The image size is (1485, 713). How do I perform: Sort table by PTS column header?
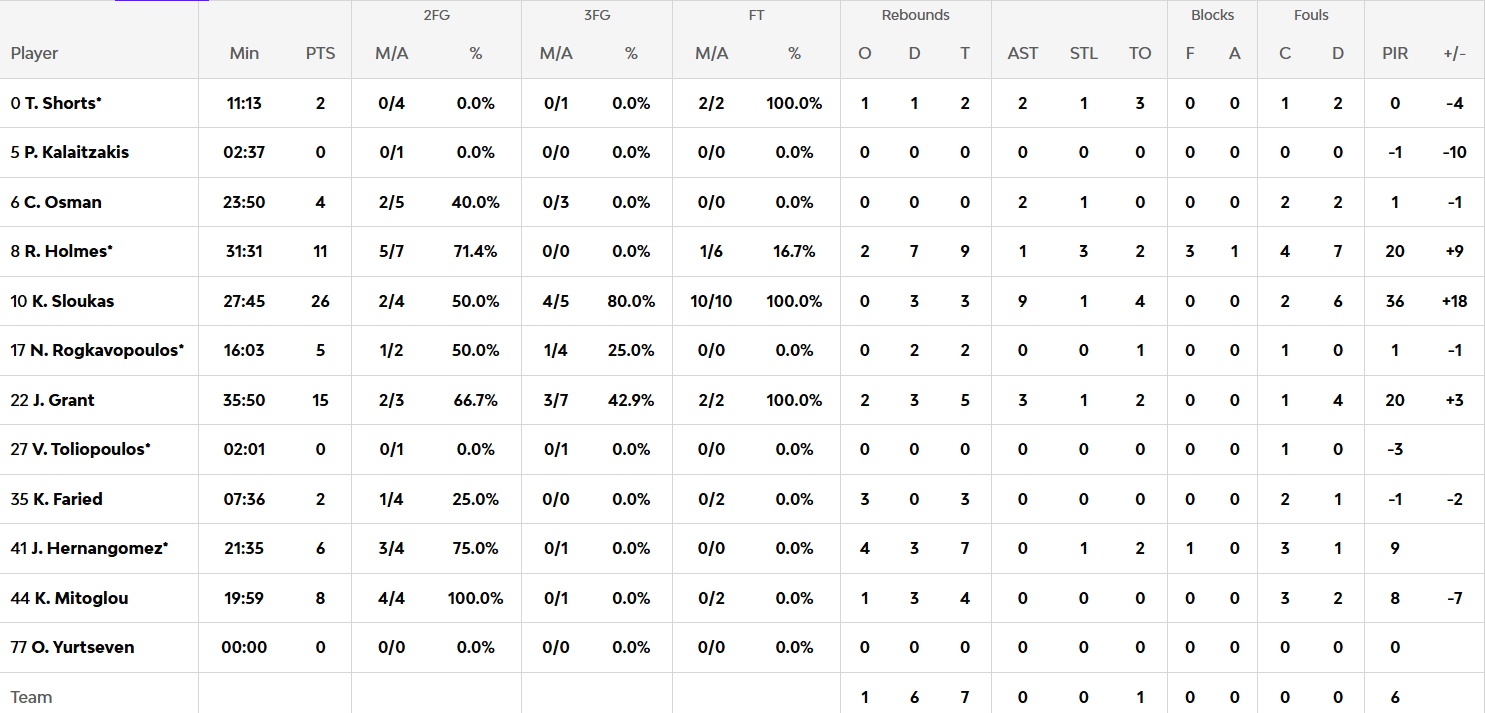click(320, 54)
